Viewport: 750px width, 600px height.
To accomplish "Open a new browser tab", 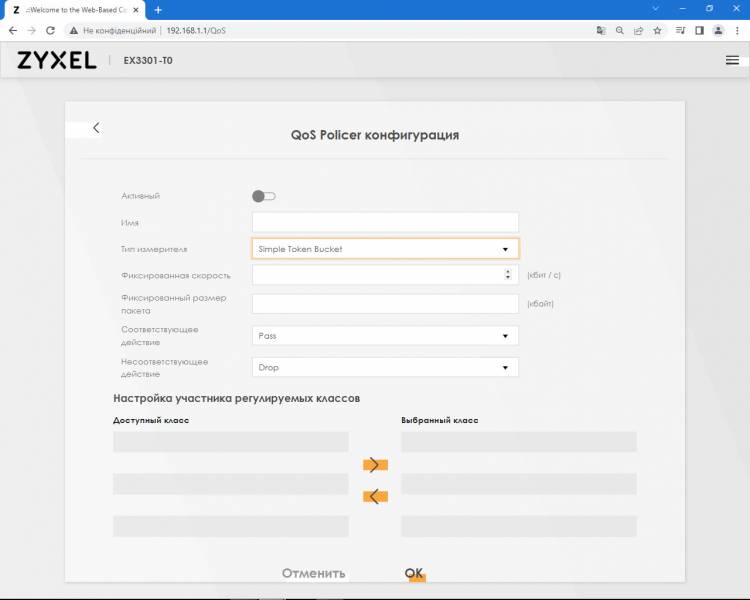I will (x=158, y=10).
